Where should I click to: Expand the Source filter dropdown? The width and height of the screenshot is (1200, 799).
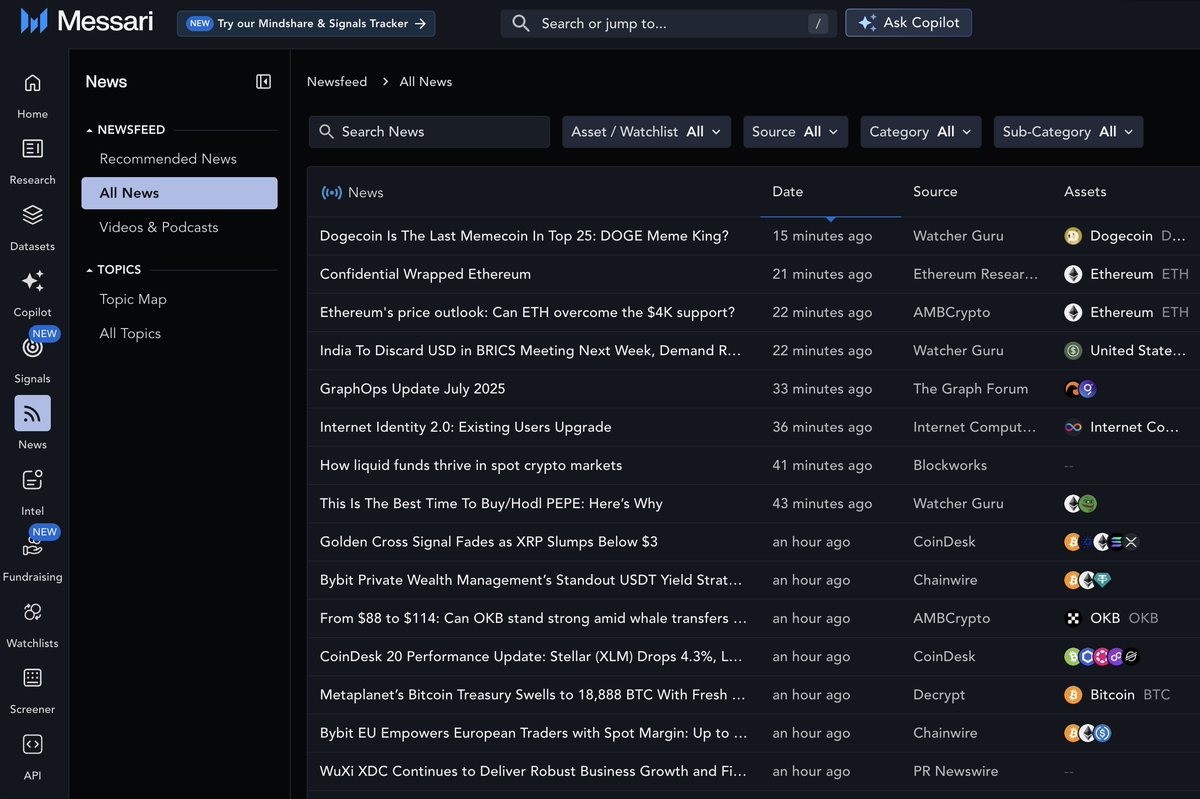[x=795, y=132]
